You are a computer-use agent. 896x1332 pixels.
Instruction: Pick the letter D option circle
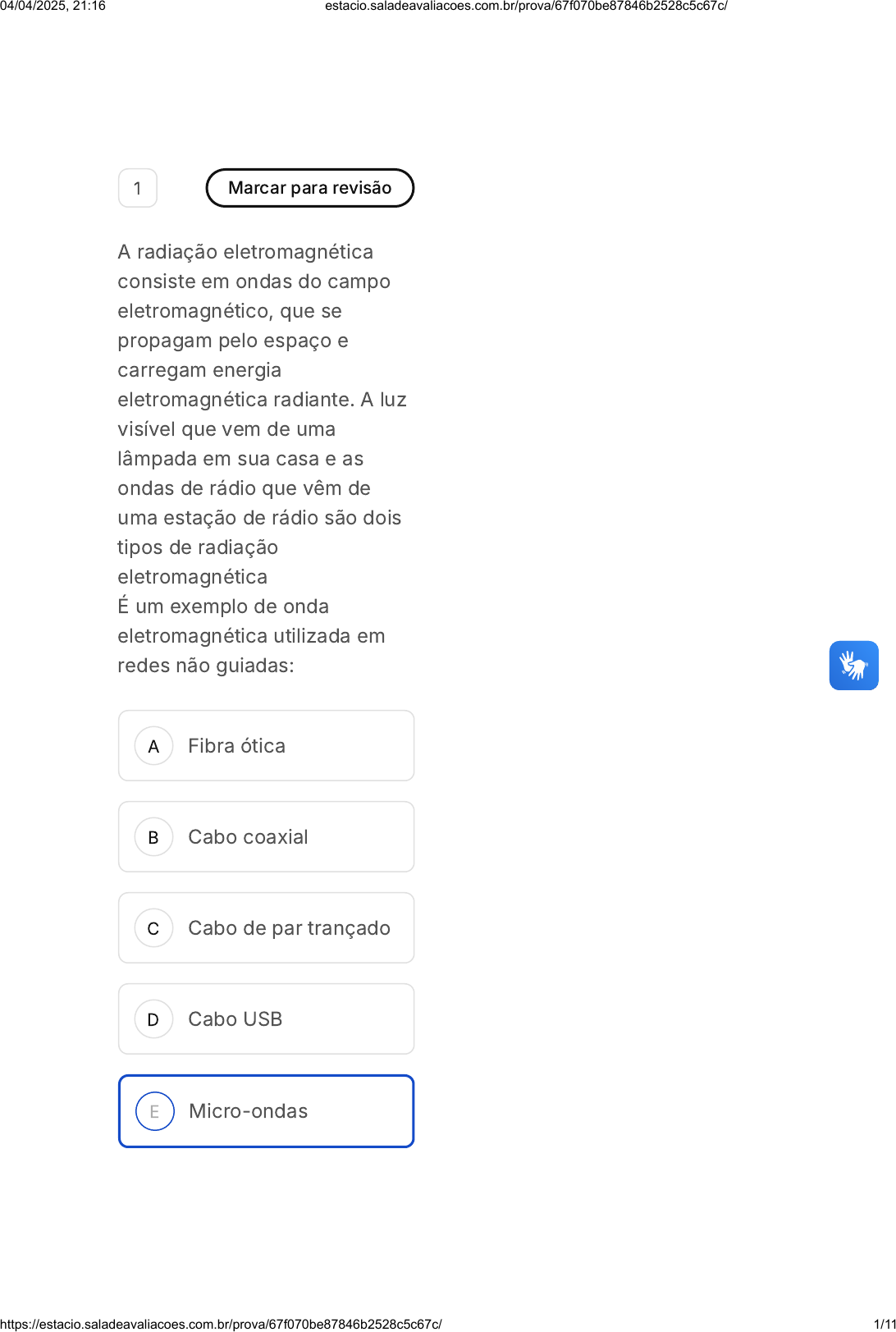click(153, 1019)
